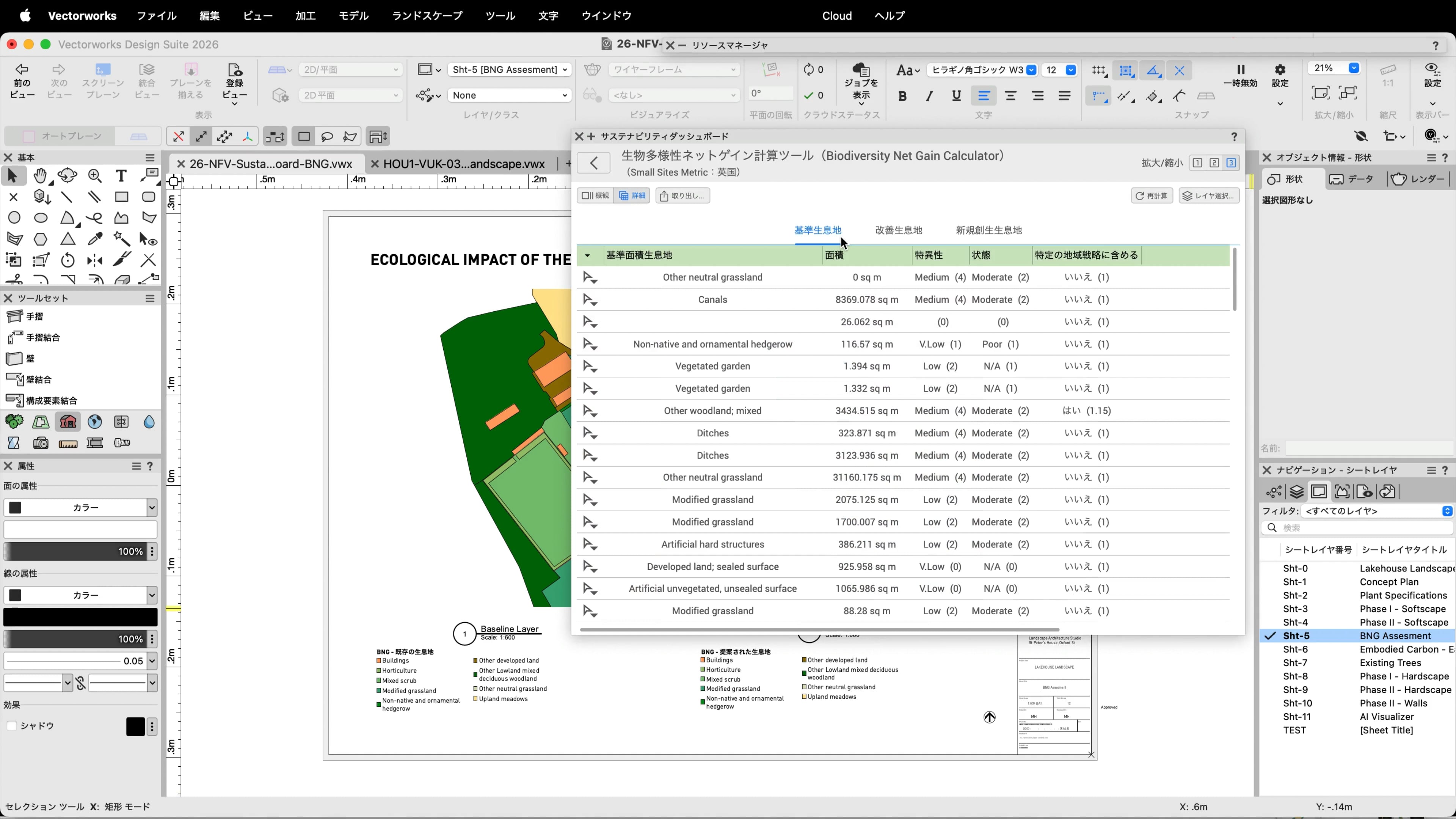The height and width of the screenshot is (819, 1456).
Task: Click the 取り出し... export button
Action: point(682,196)
